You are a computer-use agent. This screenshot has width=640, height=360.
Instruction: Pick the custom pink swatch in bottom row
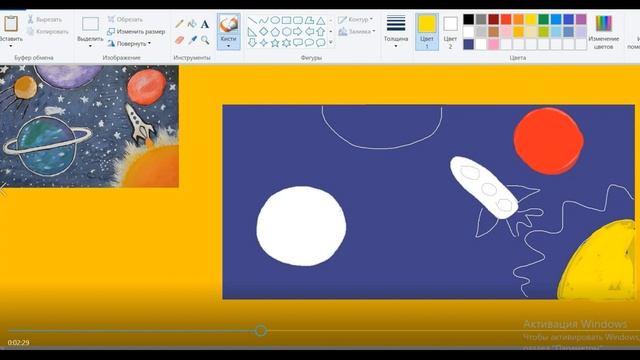coord(493,44)
